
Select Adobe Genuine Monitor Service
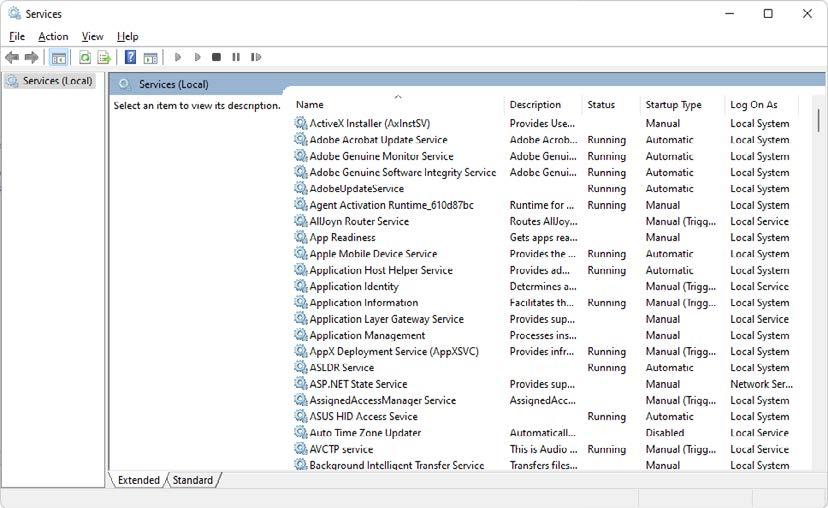coord(381,156)
